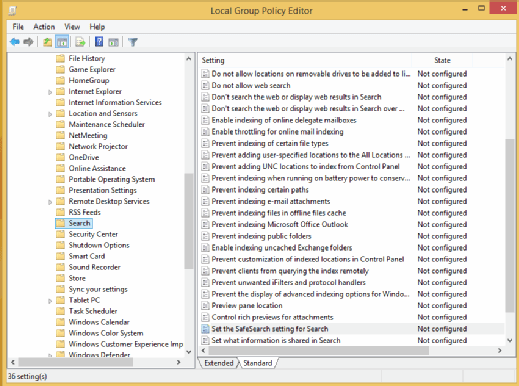Click the settings list horizontal scrollbar thumb
Image resolution: width=519 pixels, height=386 pixels.
click(318, 351)
